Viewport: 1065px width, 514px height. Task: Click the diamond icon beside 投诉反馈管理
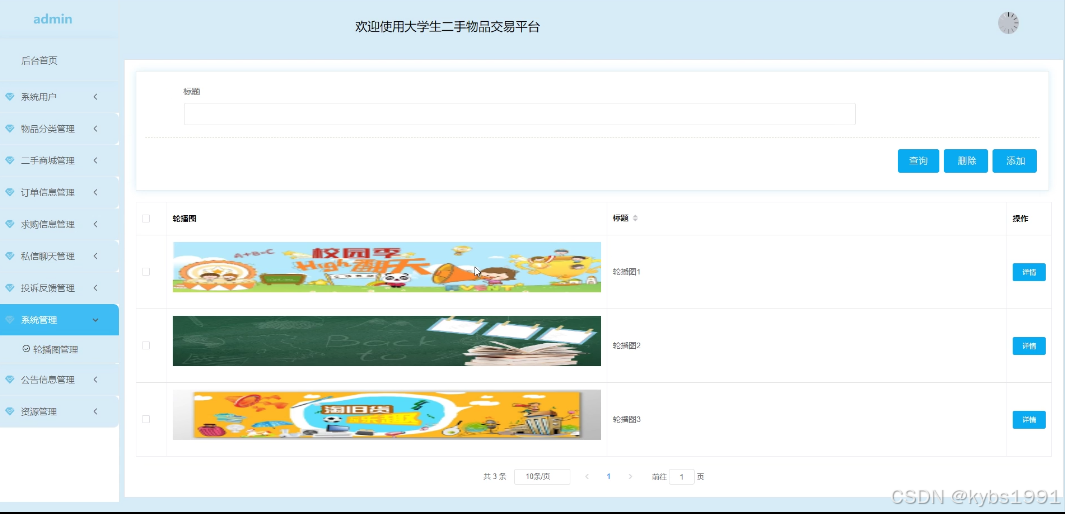(x=10, y=288)
